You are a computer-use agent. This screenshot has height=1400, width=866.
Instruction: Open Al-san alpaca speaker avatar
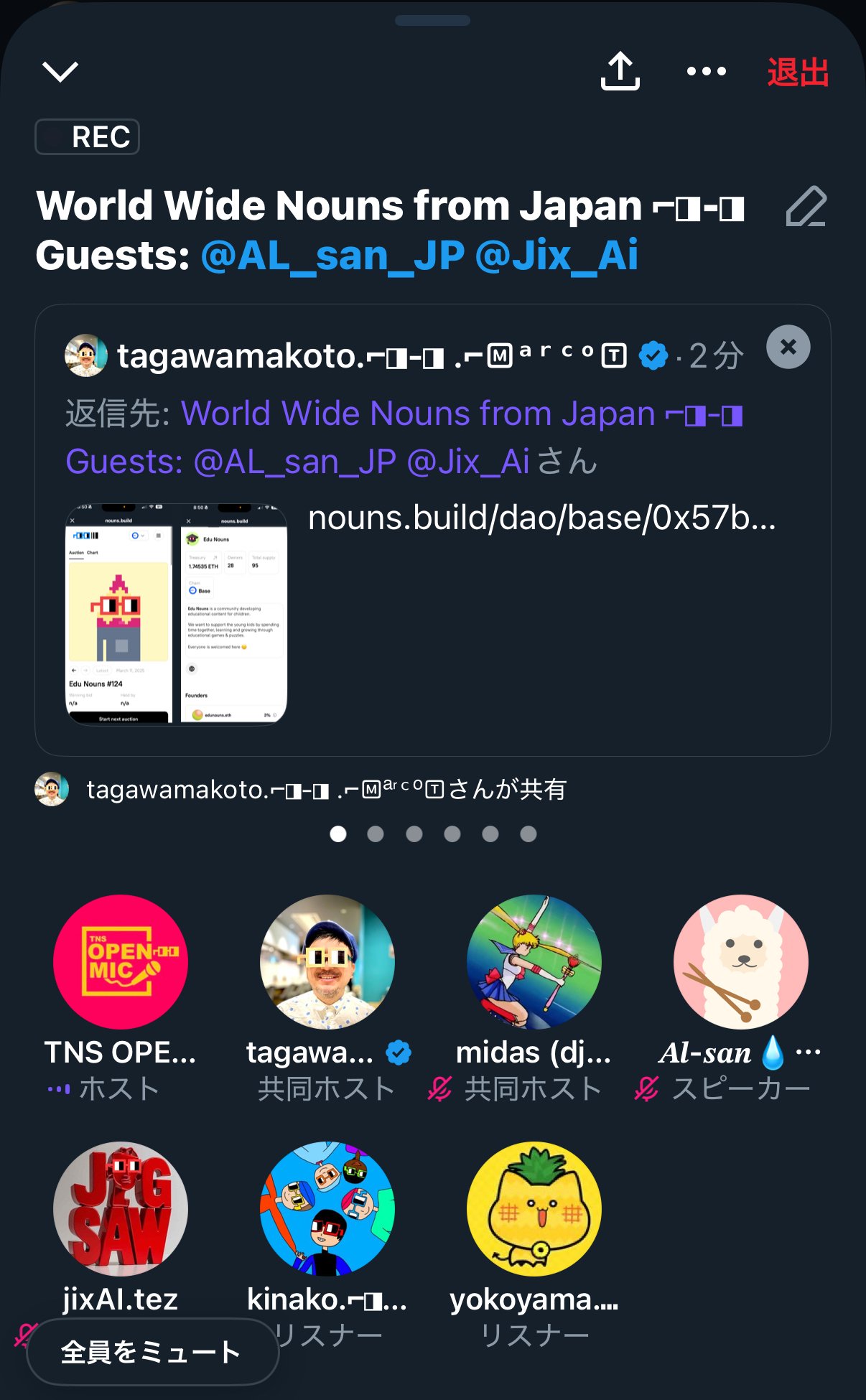(741, 961)
